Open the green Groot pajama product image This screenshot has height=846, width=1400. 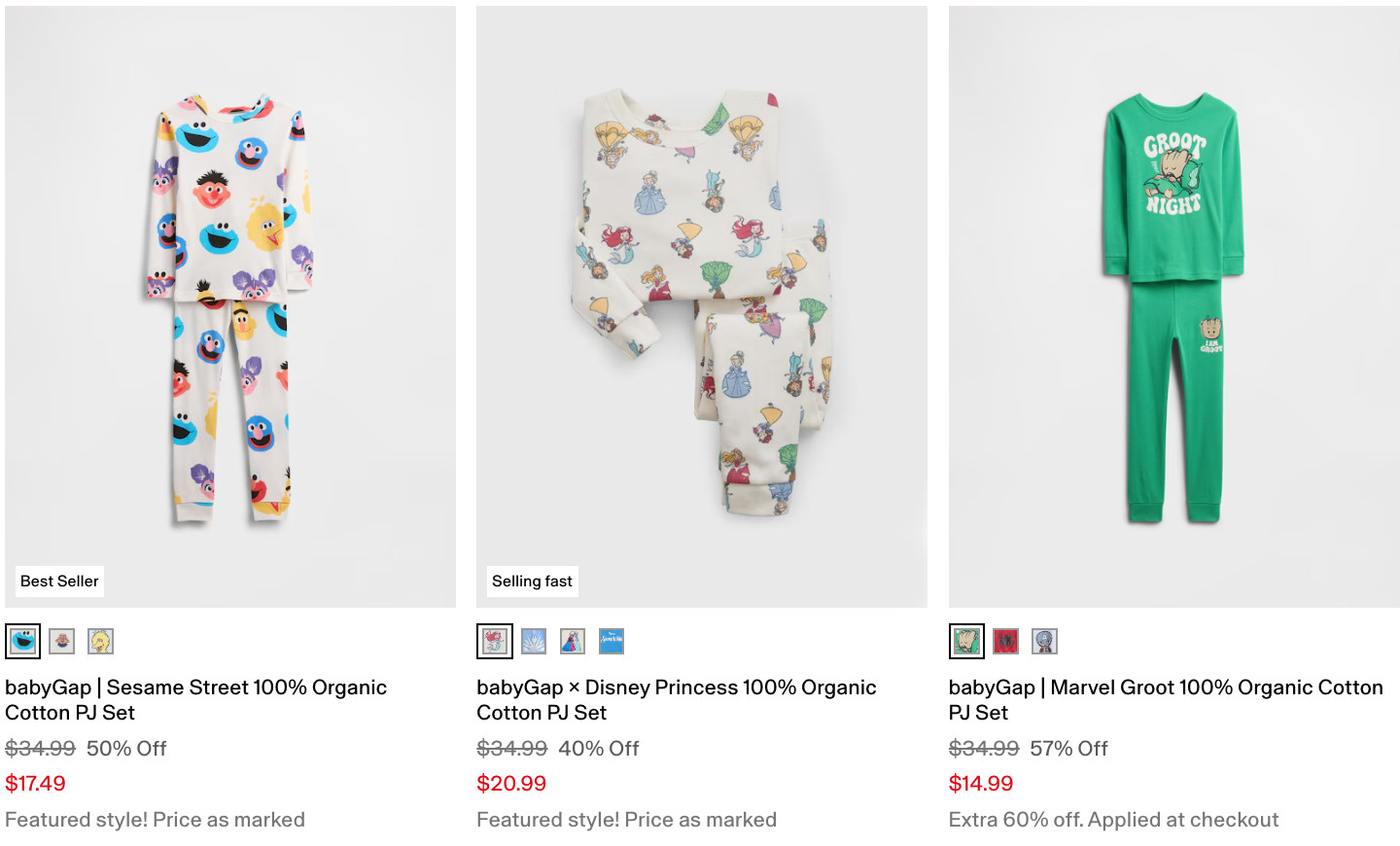1173,306
